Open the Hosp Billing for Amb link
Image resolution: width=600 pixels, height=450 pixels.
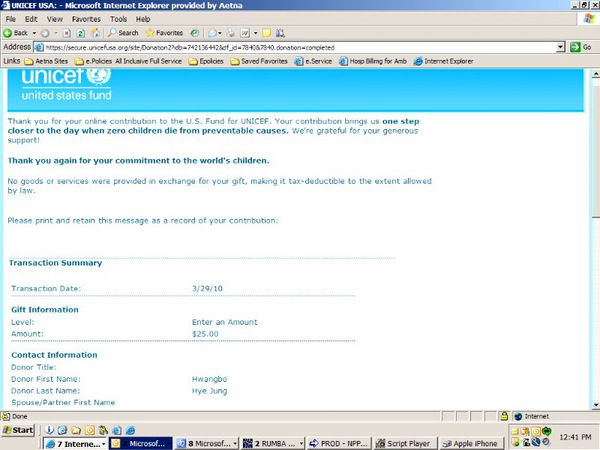click(x=373, y=61)
